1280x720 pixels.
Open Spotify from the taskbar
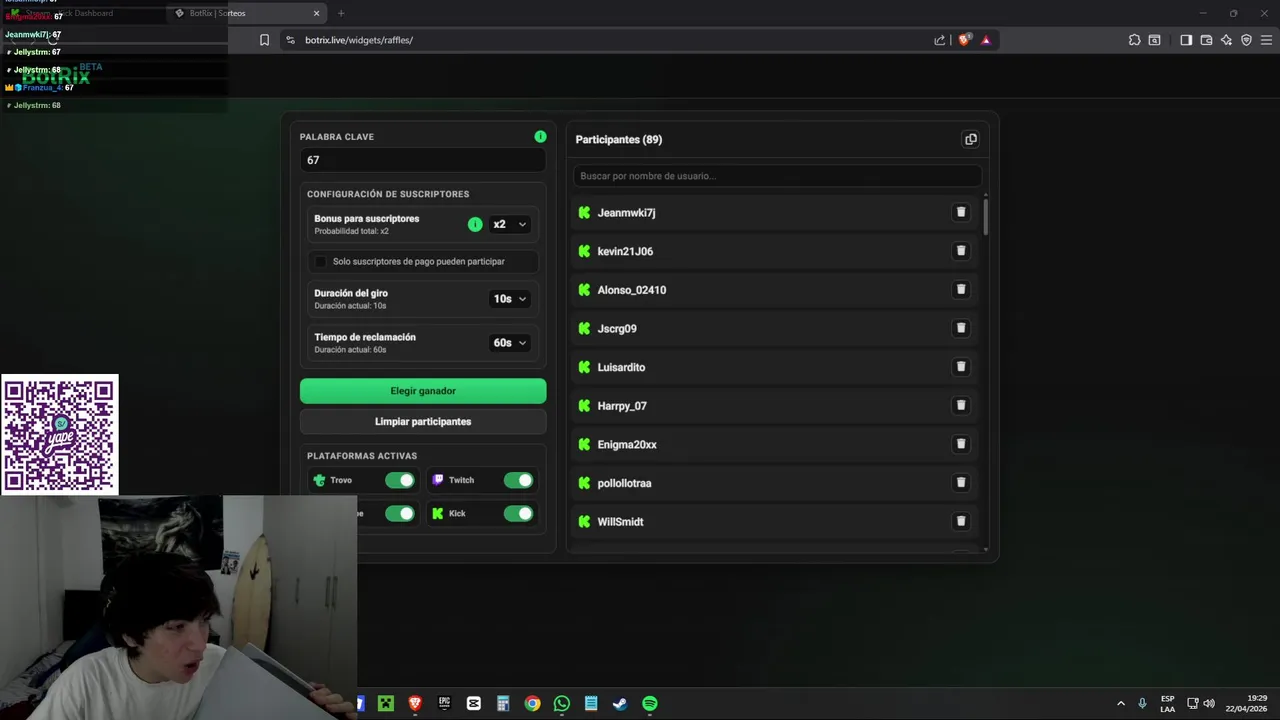pos(650,704)
